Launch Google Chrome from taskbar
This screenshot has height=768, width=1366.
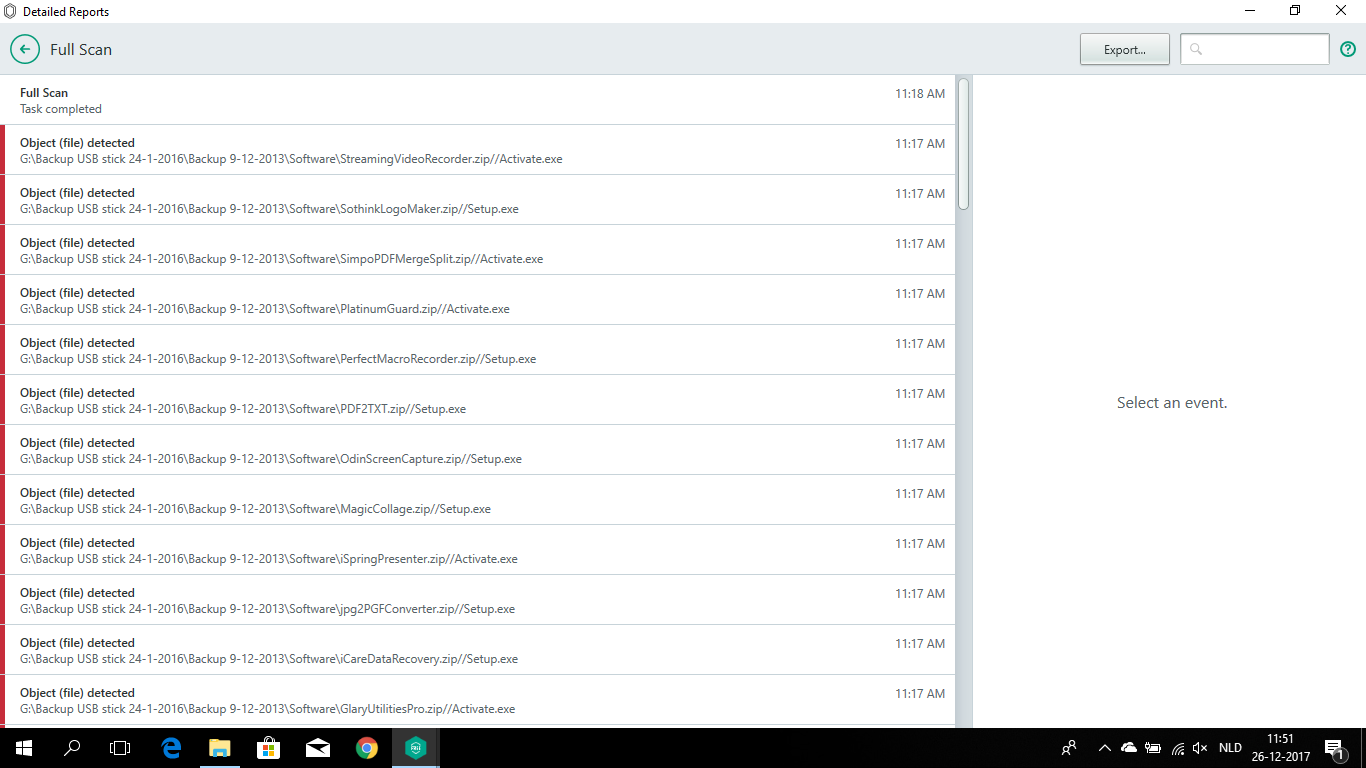point(367,747)
